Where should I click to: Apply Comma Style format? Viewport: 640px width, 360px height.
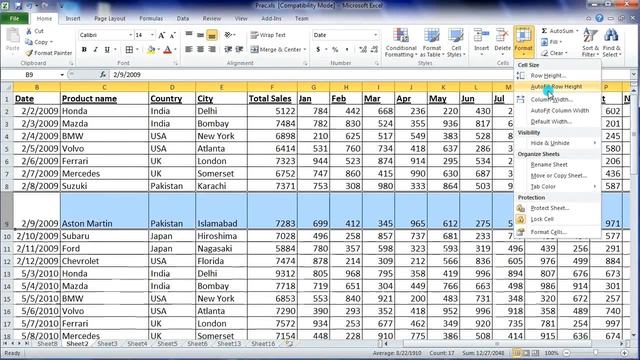[347, 49]
